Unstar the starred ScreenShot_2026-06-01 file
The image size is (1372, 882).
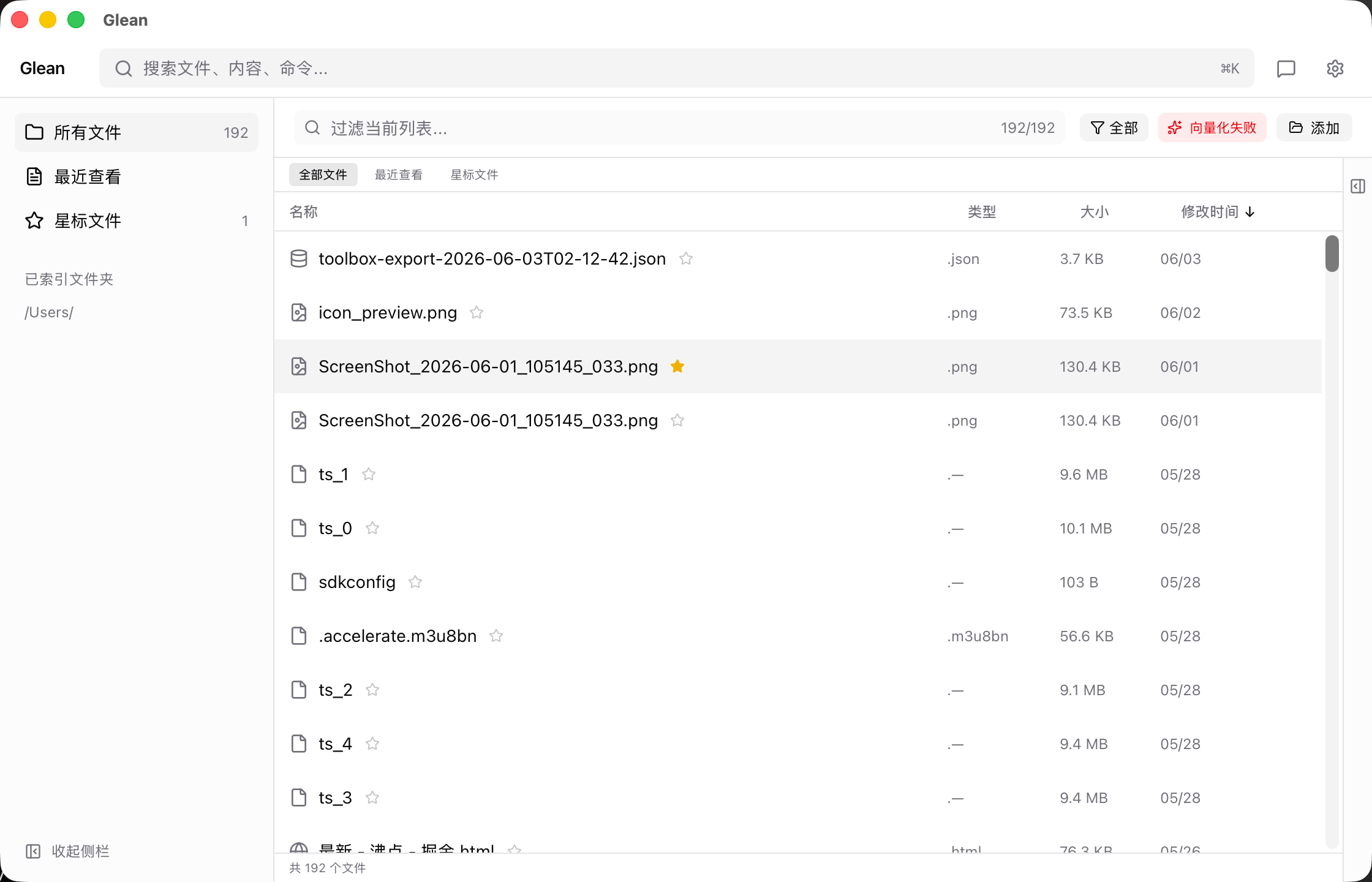(x=677, y=366)
